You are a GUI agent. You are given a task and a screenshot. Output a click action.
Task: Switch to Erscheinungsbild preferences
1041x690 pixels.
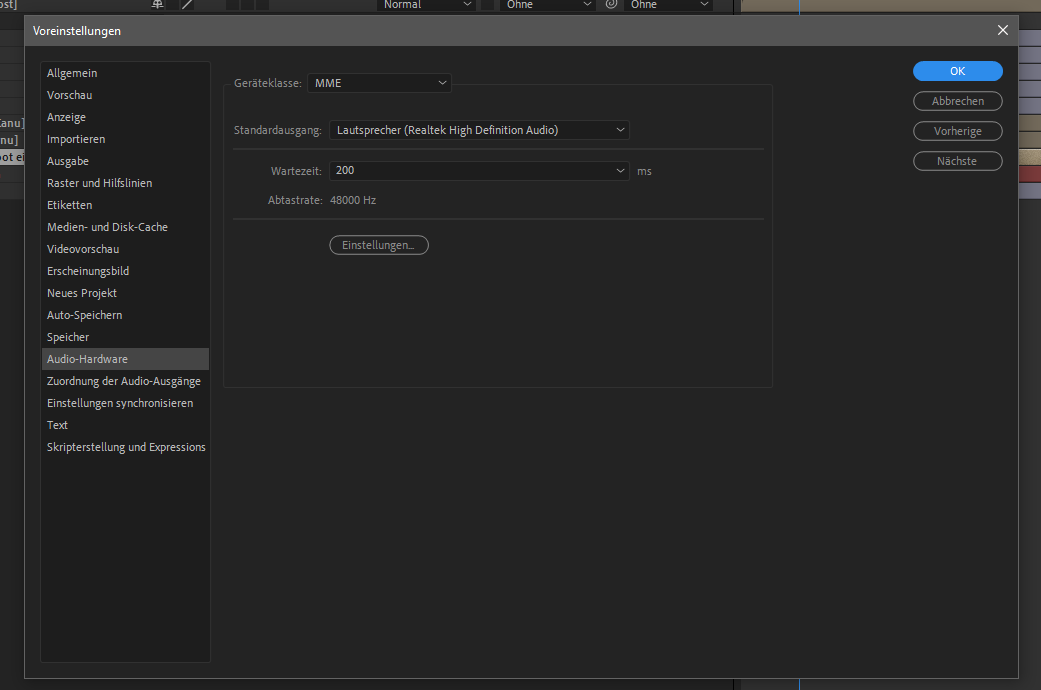(125, 271)
